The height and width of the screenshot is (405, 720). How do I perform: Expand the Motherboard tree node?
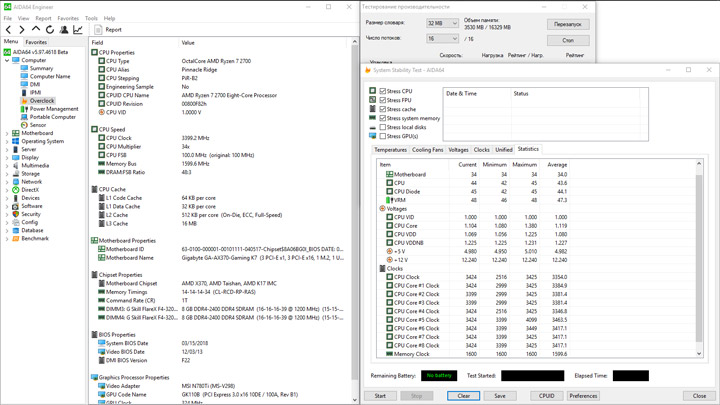point(7,133)
